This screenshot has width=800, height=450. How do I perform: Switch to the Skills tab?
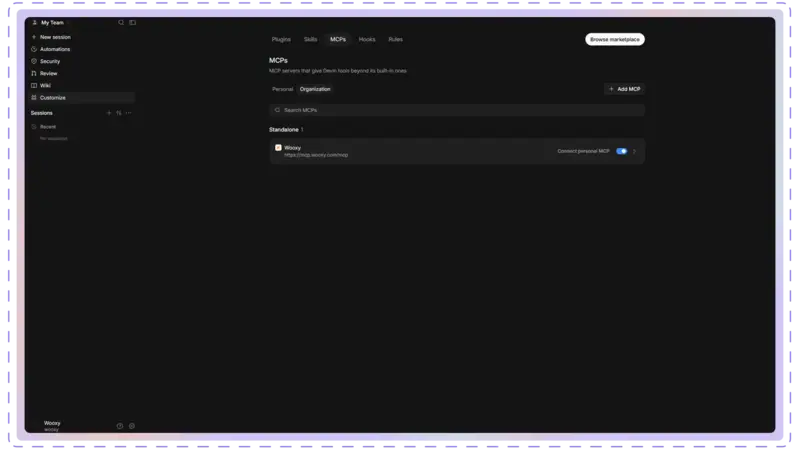click(310, 39)
